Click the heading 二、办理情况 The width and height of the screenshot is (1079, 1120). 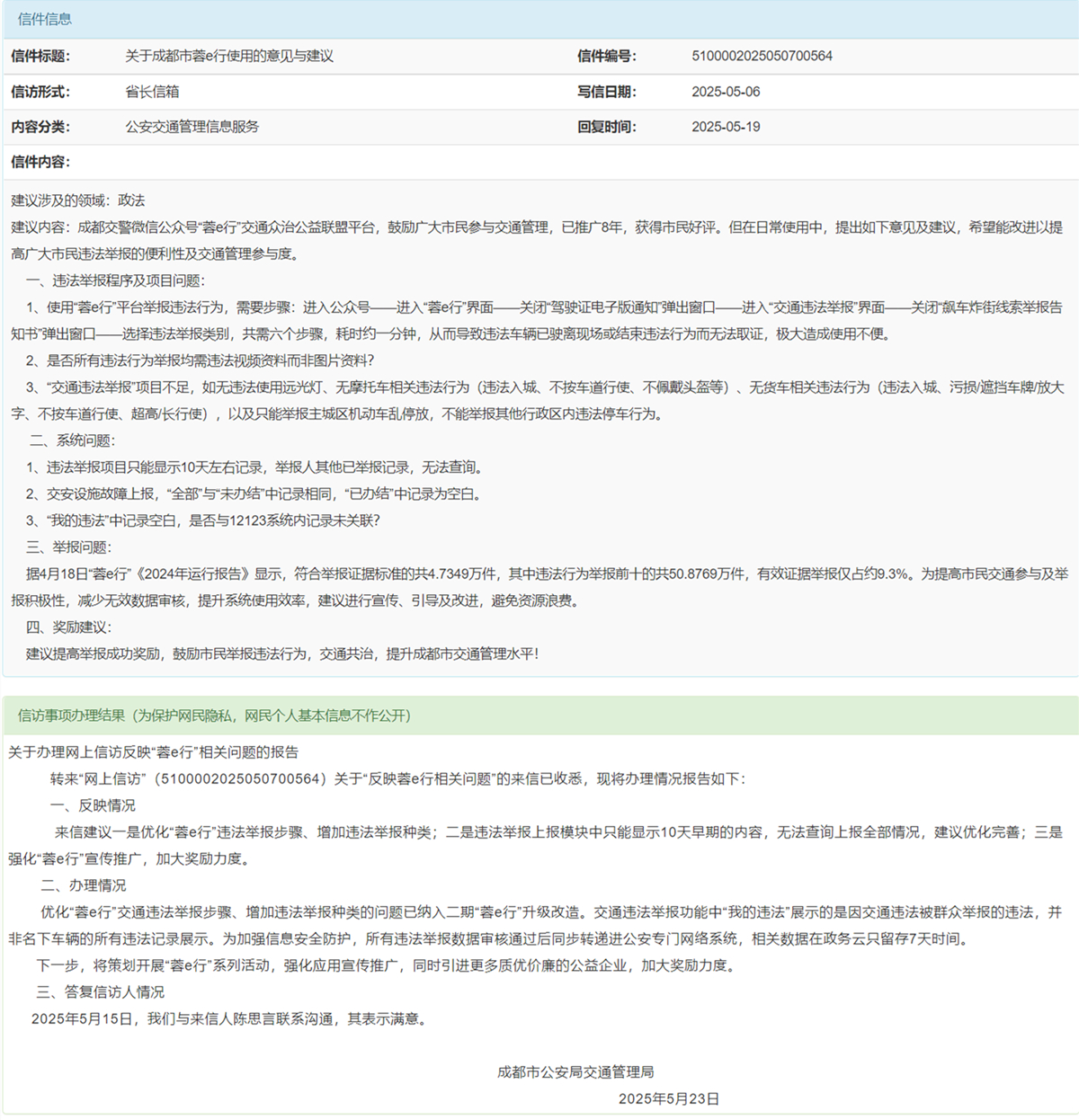pyautogui.click(x=84, y=885)
